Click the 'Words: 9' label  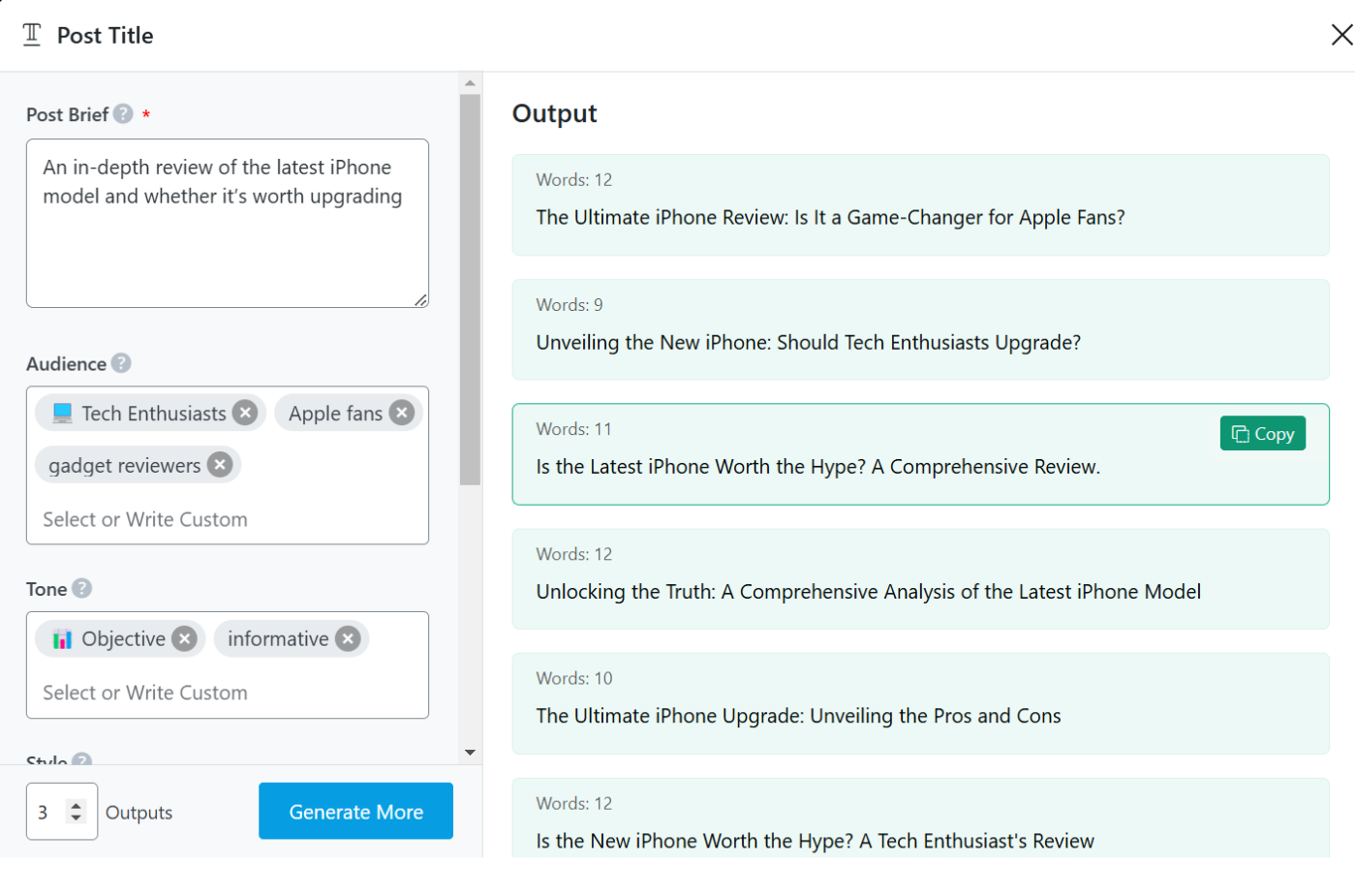(x=570, y=304)
